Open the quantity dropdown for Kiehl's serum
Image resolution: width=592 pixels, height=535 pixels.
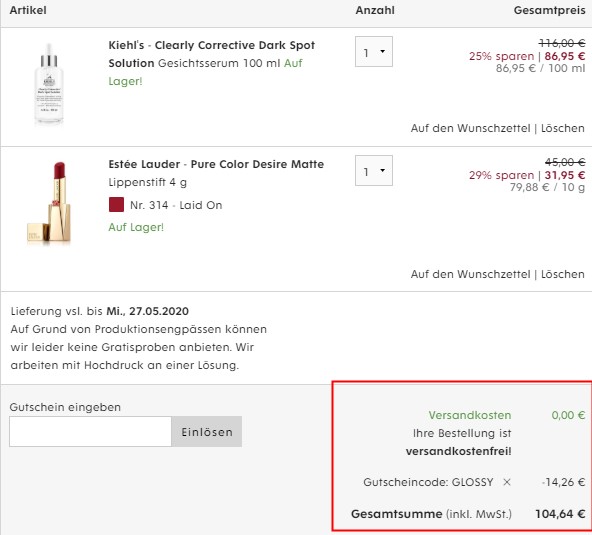(374, 52)
